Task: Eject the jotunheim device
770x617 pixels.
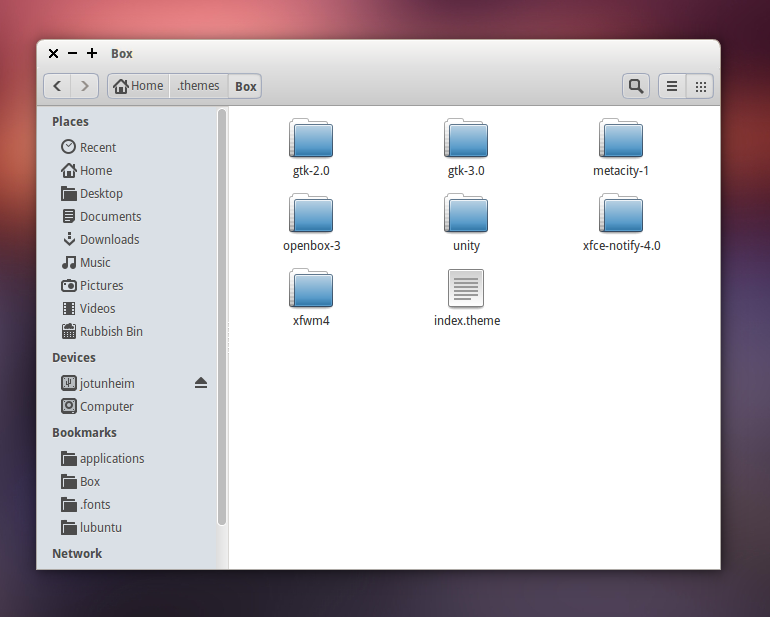Action: click(200, 383)
